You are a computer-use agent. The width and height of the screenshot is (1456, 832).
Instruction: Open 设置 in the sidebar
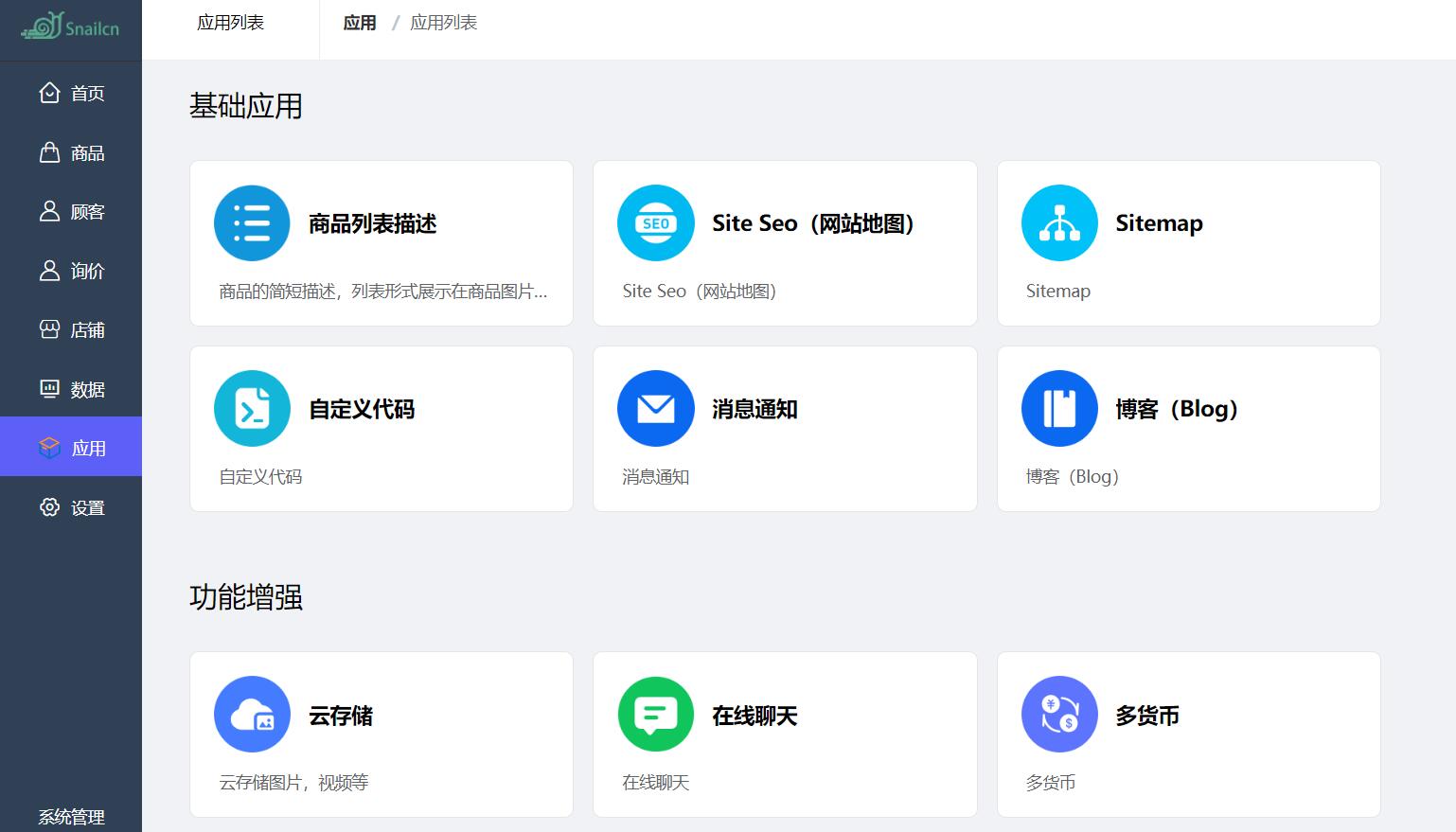tap(71, 507)
